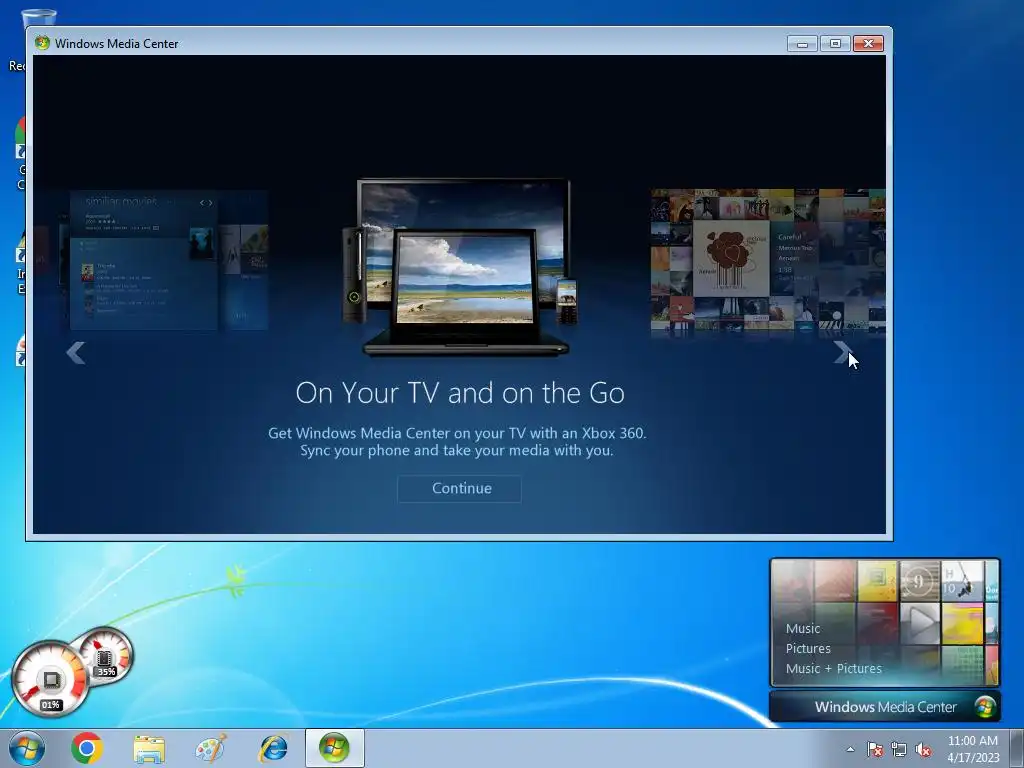Select Pictures in the Media Center gadget
Image resolution: width=1024 pixels, height=768 pixels.
(x=808, y=648)
